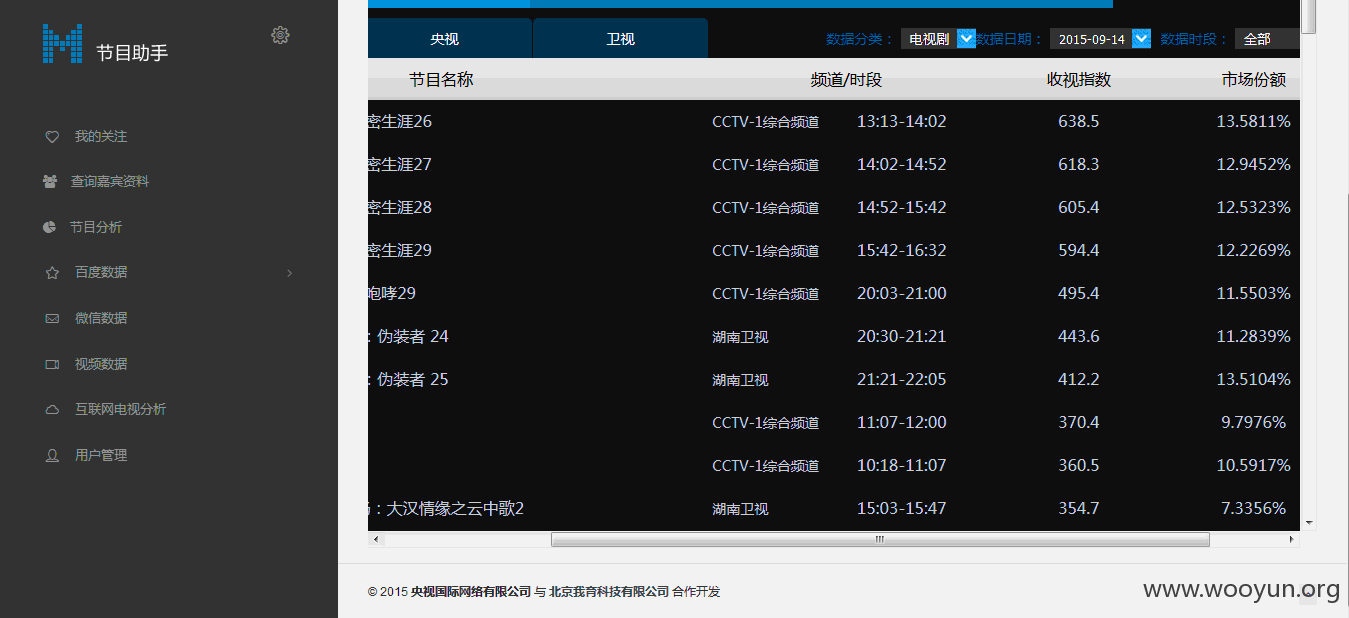Select the row 伪装者 24
The image size is (1349, 618).
pyautogui.click(x=834, y=336)
